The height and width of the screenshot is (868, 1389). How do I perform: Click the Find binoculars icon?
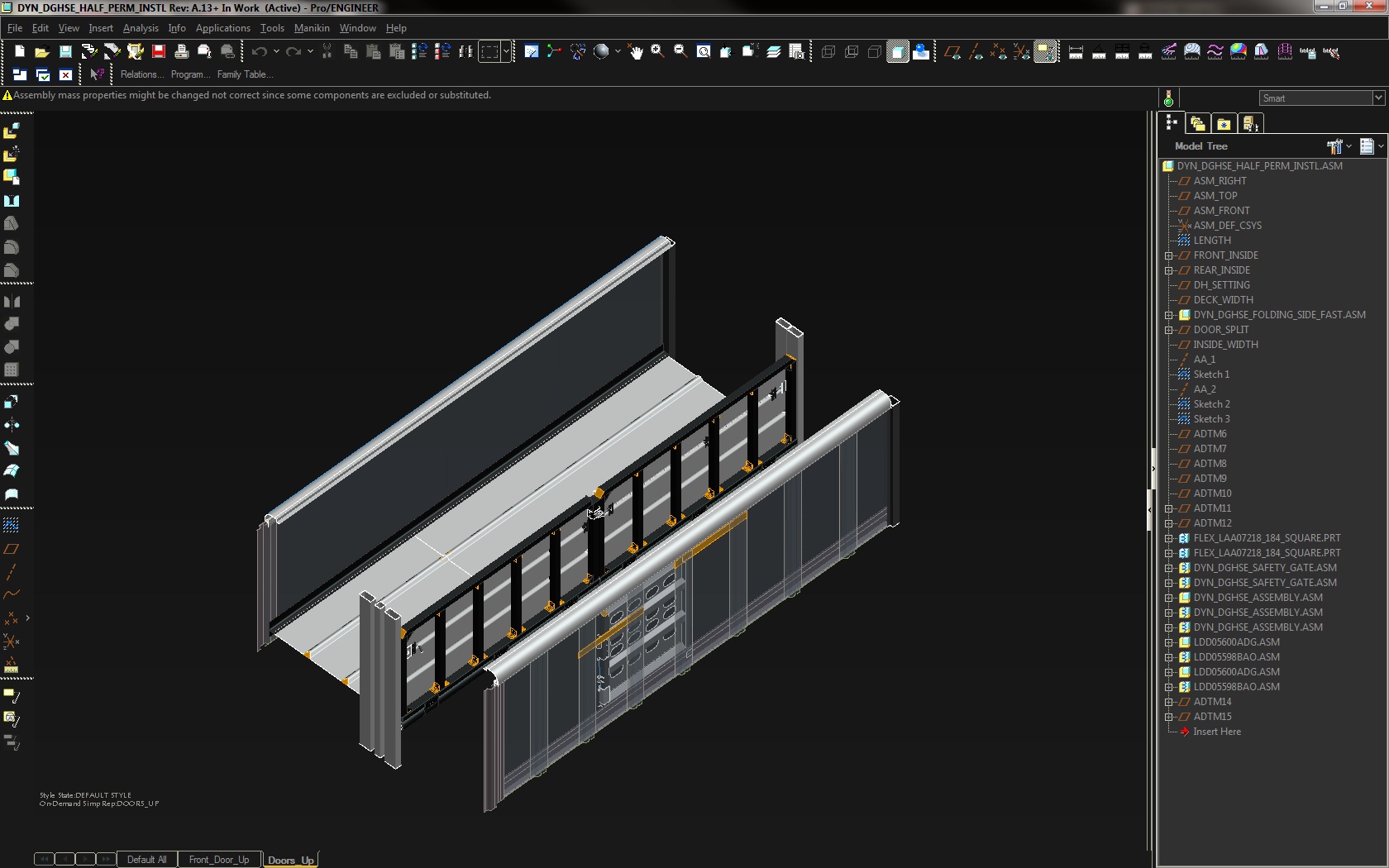click(x=465, y=51)
